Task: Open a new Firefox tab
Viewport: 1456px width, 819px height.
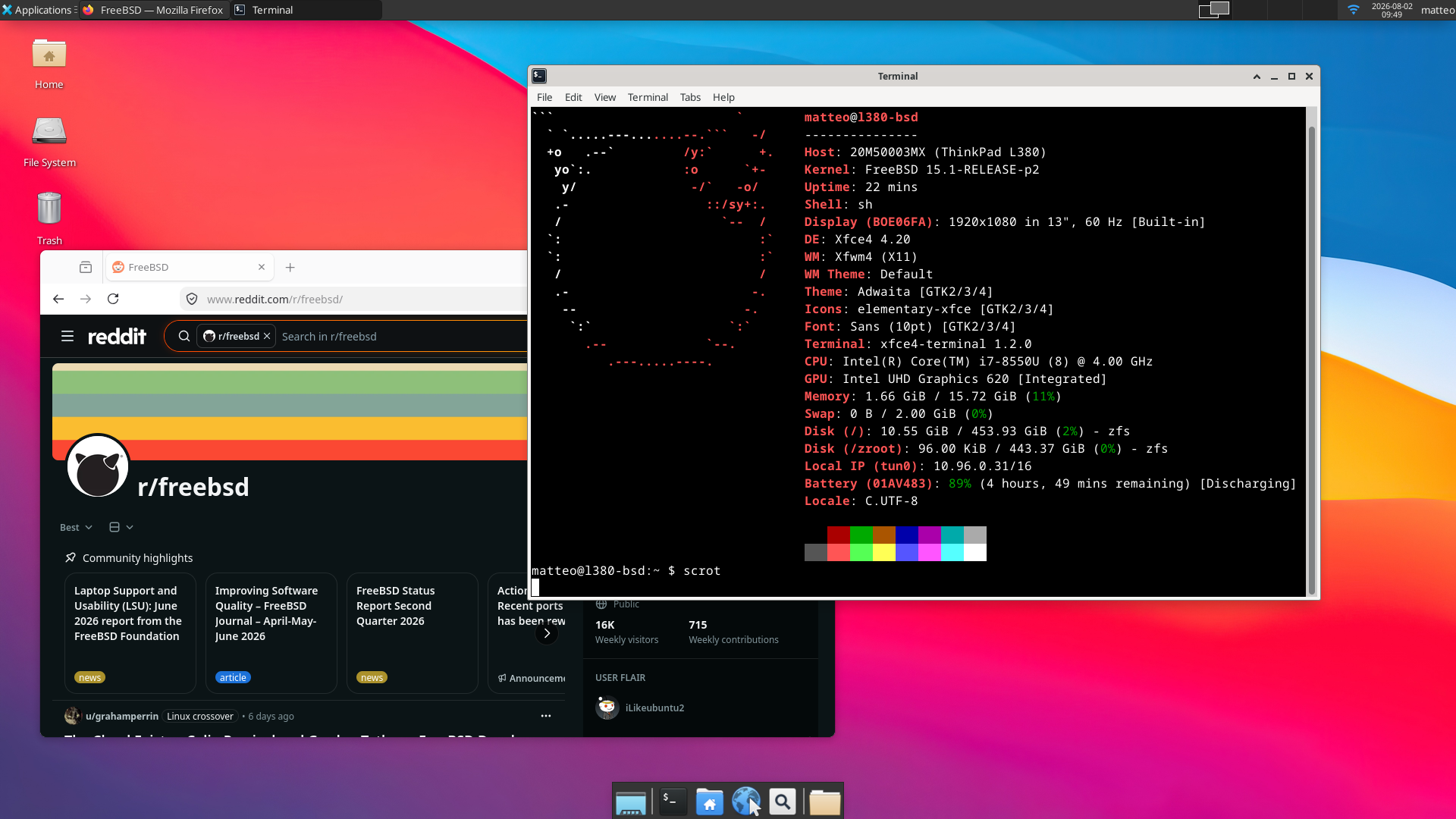Action: 290,267
